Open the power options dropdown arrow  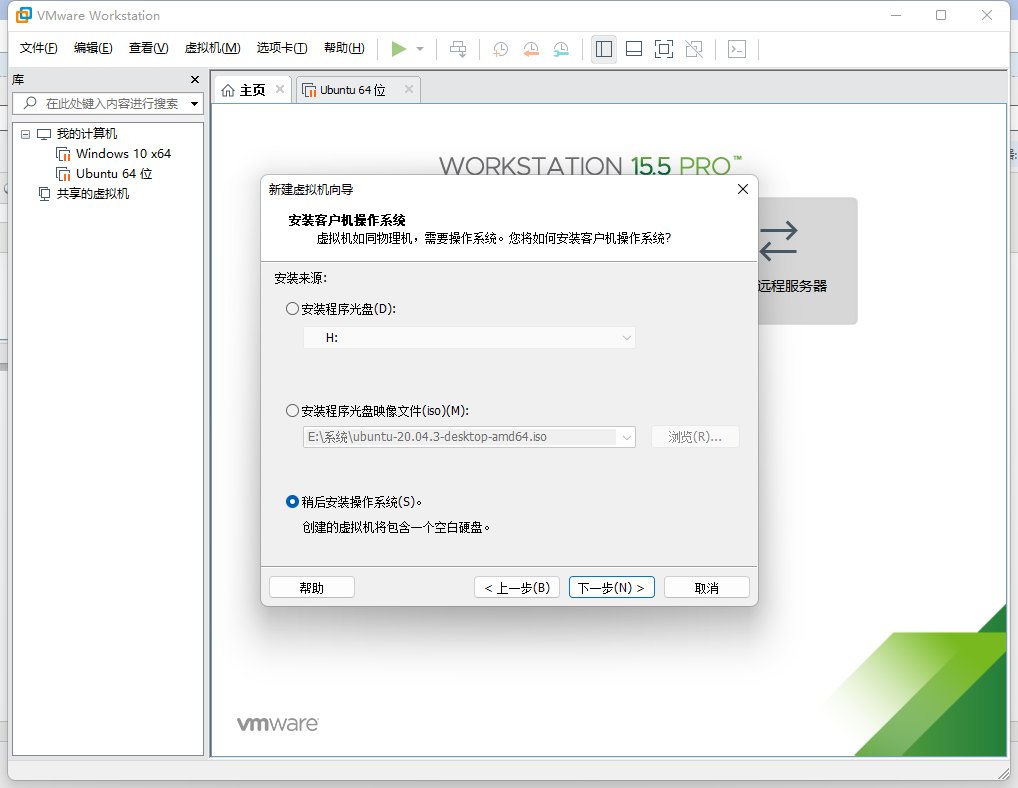coord(420,49)
